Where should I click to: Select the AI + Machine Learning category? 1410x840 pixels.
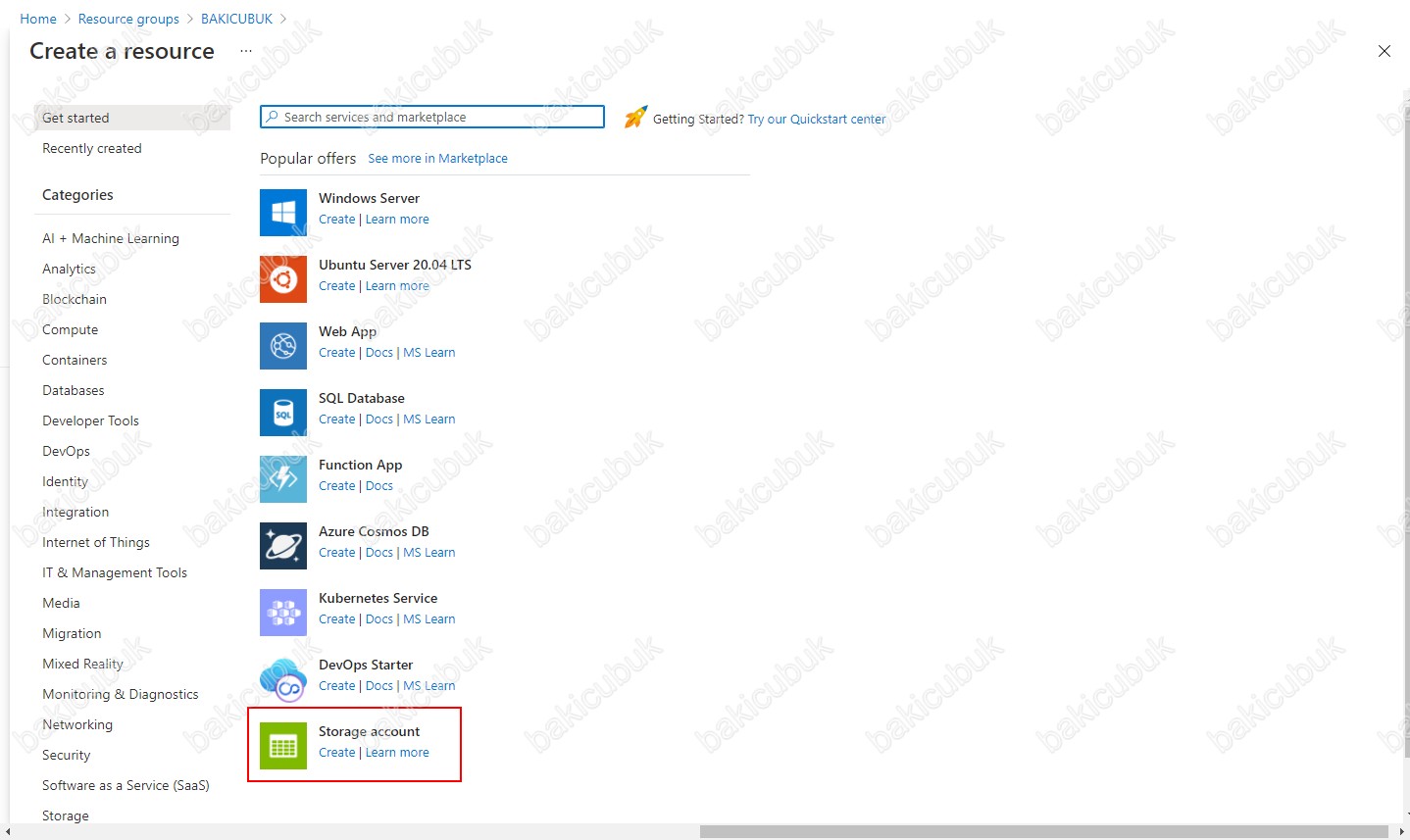click(x=111, y=238)
